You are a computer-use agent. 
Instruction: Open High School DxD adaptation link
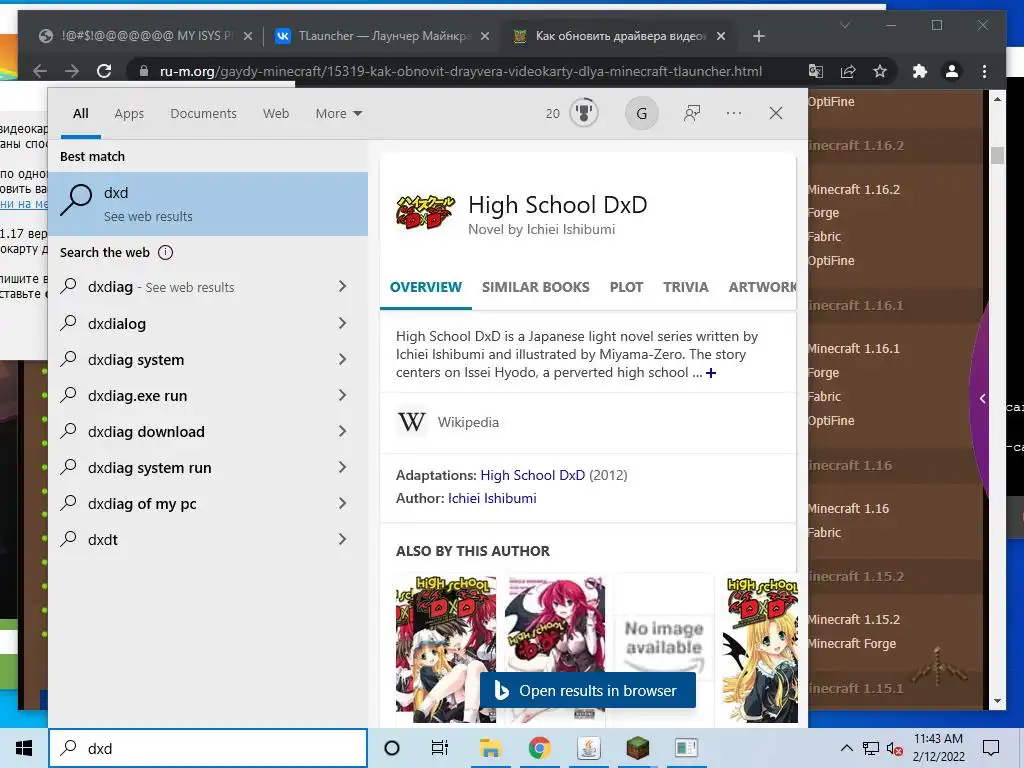[x=533, y=475]
